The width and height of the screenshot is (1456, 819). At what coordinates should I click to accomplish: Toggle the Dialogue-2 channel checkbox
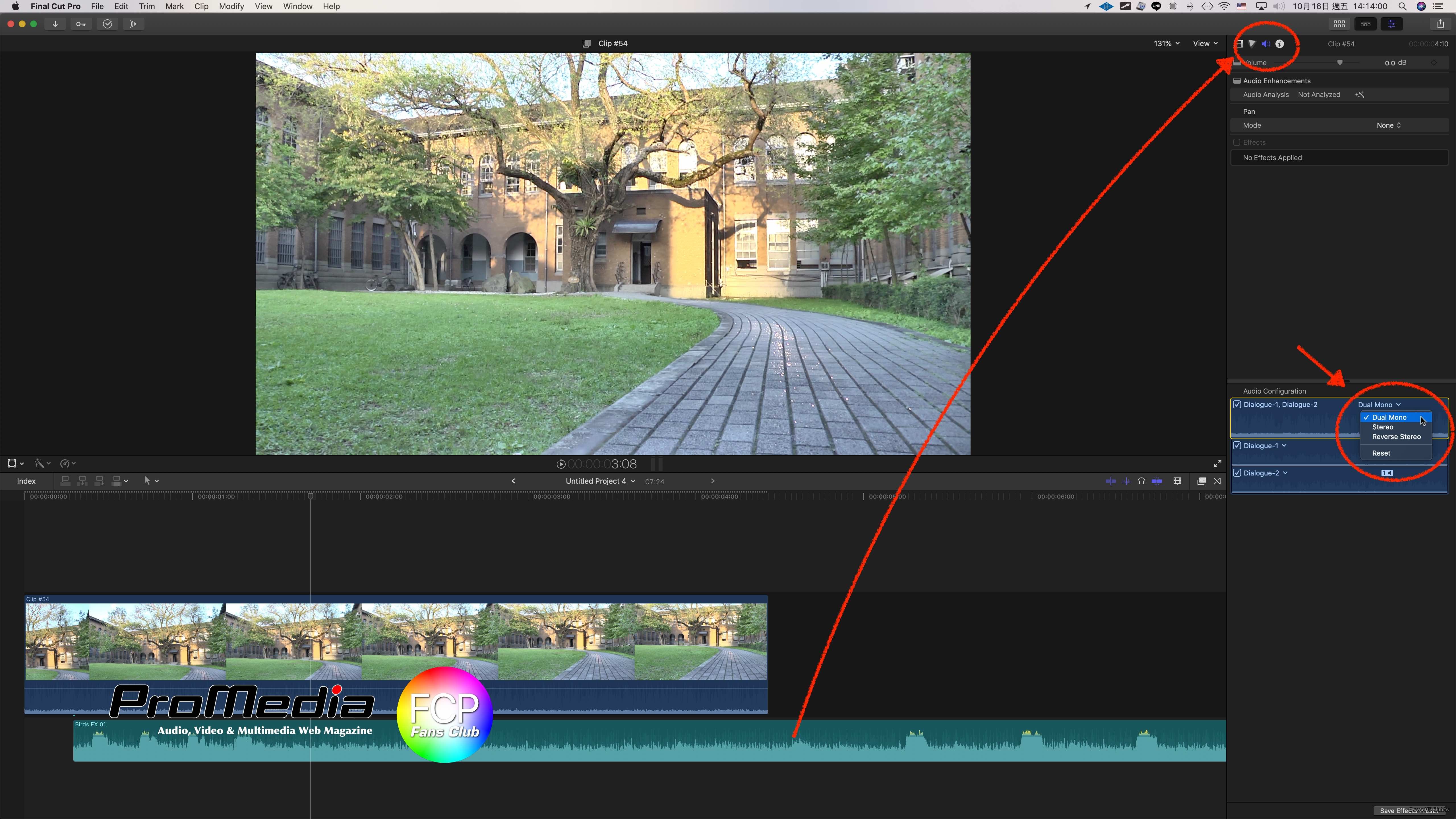(x=1237, y=473)
